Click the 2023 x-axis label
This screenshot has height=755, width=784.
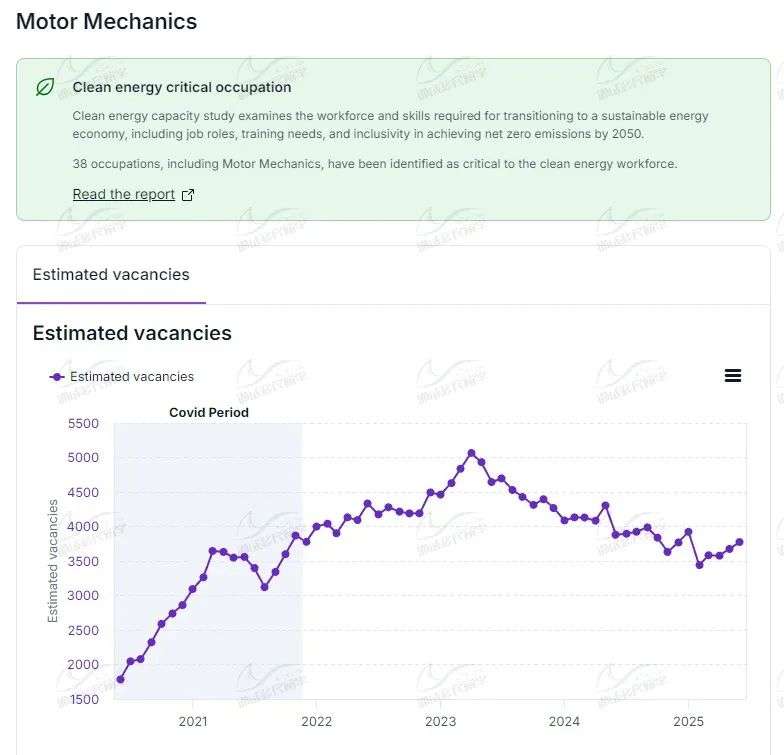[x=441, y=722]
